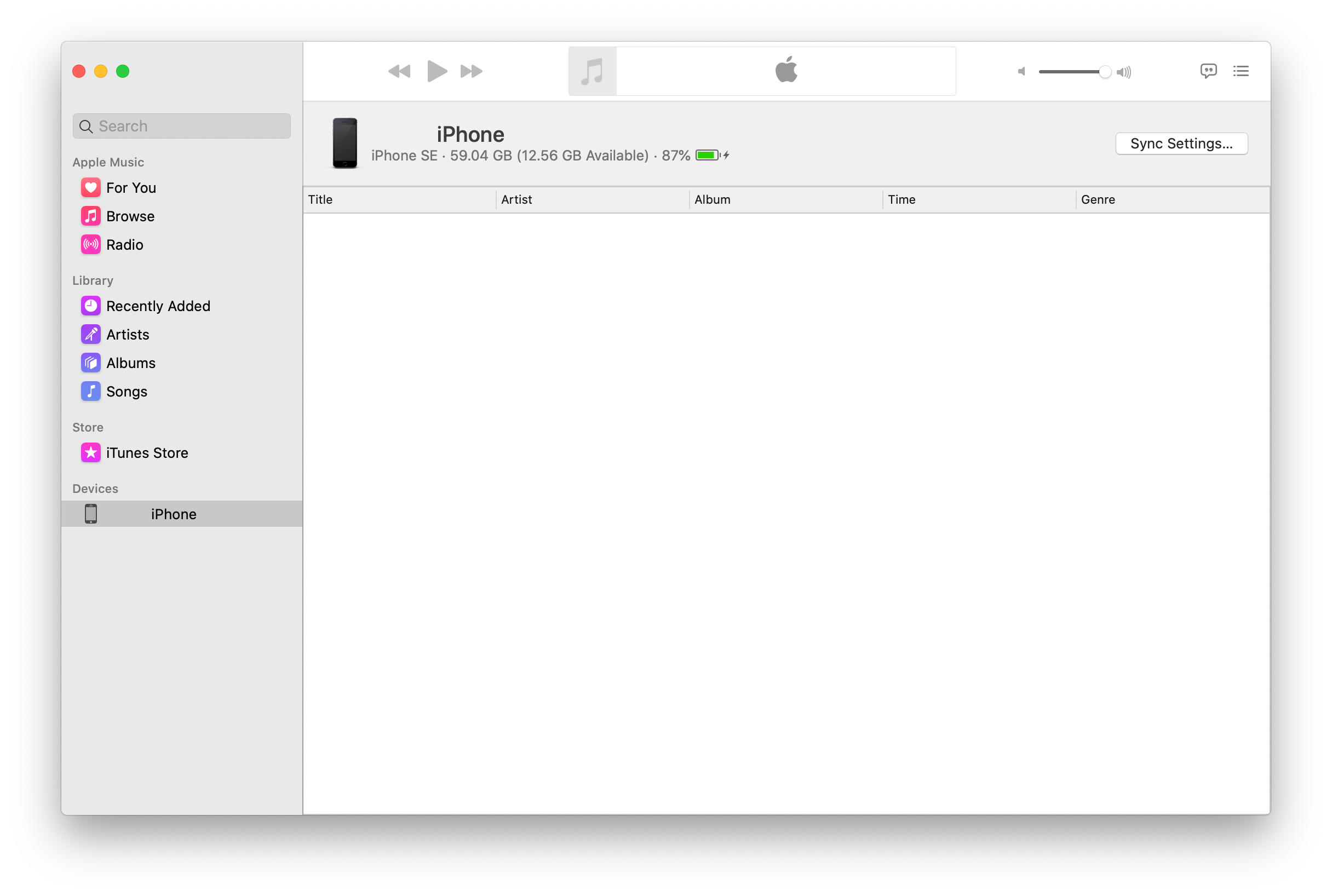Viewport: 1332px width, 896px height.
Task: Click the large iPhone device image
Action: (345, 143)
